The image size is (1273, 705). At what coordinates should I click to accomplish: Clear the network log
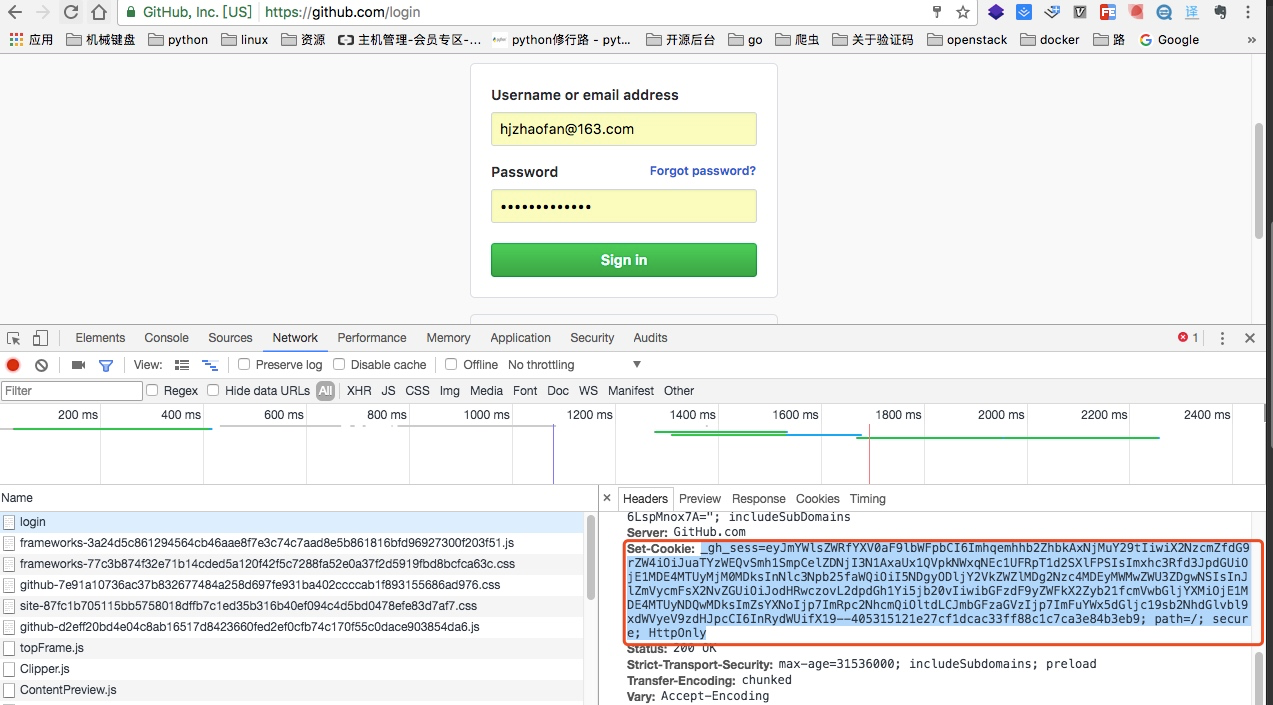(41, 365)
